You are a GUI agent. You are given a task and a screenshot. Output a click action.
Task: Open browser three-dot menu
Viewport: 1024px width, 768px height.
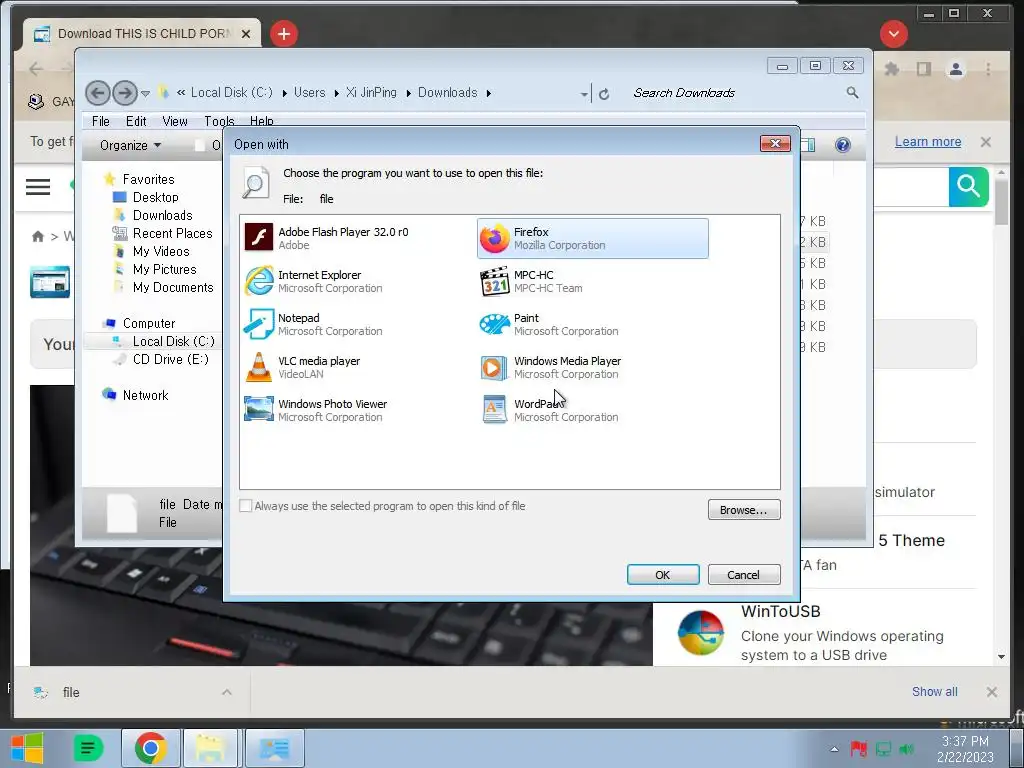coord(988,69)
